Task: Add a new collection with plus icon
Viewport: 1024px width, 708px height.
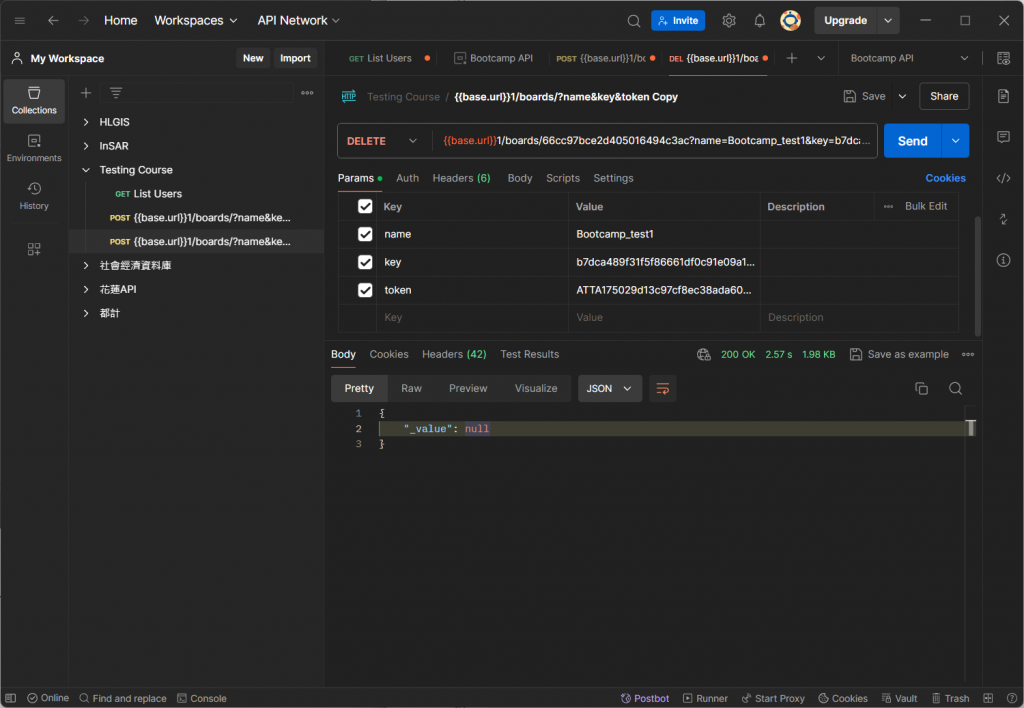Action: point(86,93)
